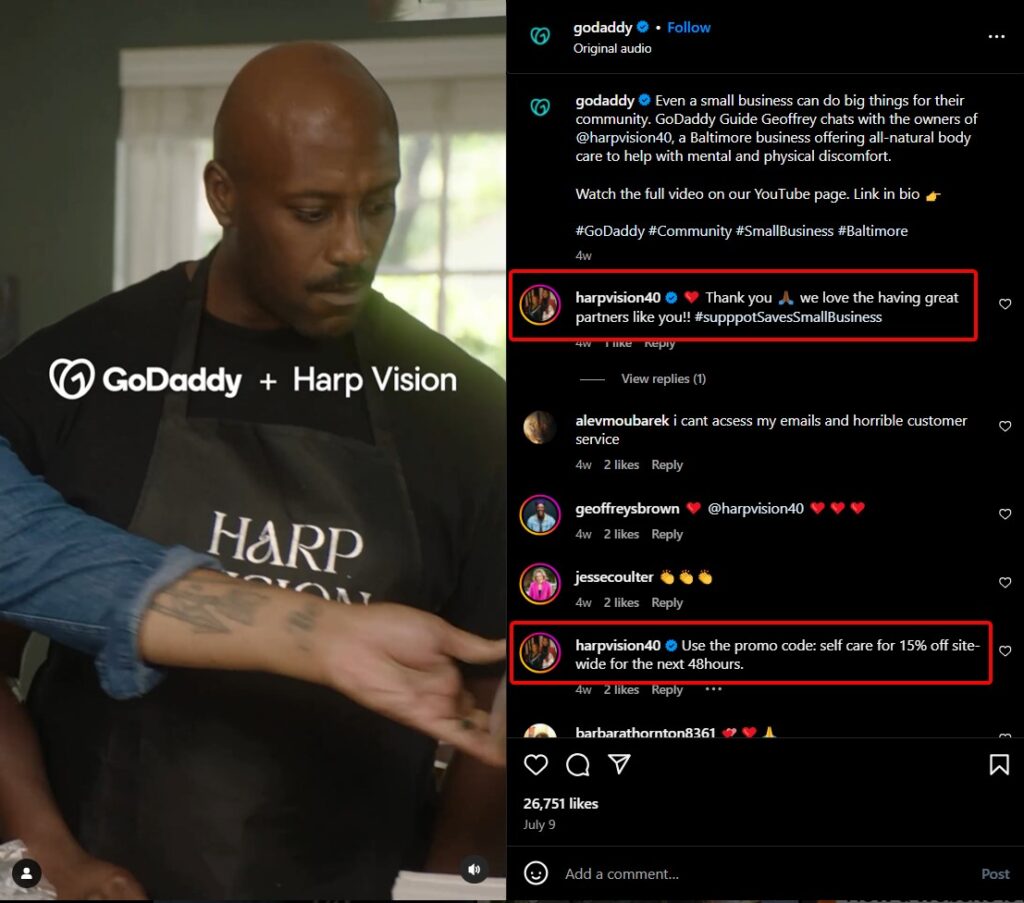Image resolution: width=1024 pixels, height=903 pixels.
Task: Like the post with the heart icon
Action: pyautogui.click(x=536, y=764)
